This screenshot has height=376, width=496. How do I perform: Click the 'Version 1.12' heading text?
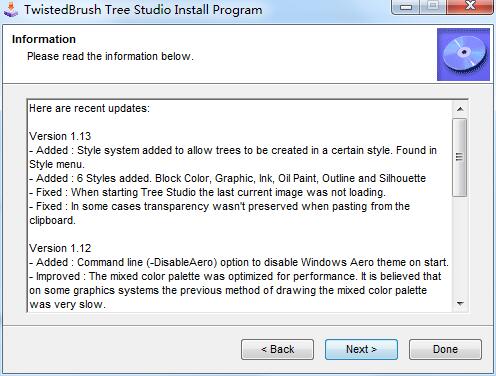tap(60, 248)
